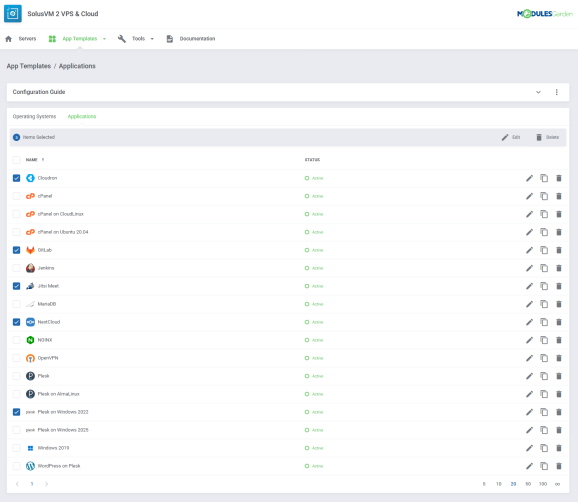Show 10 items per page
This screenshot has height=502, width=578.
point(499,484)
